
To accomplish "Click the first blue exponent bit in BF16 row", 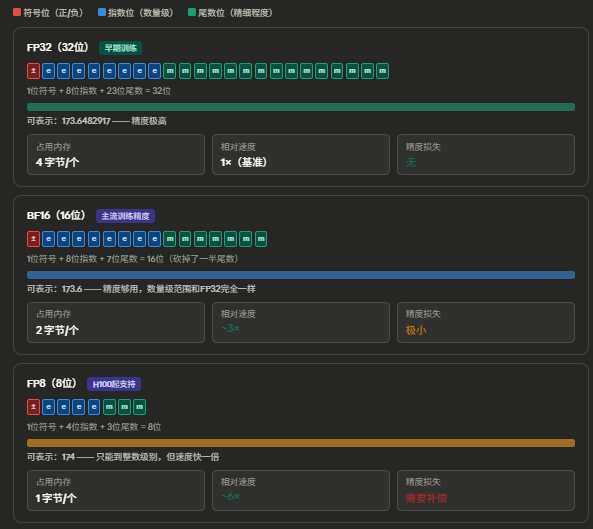I will [x=48, y=239].
